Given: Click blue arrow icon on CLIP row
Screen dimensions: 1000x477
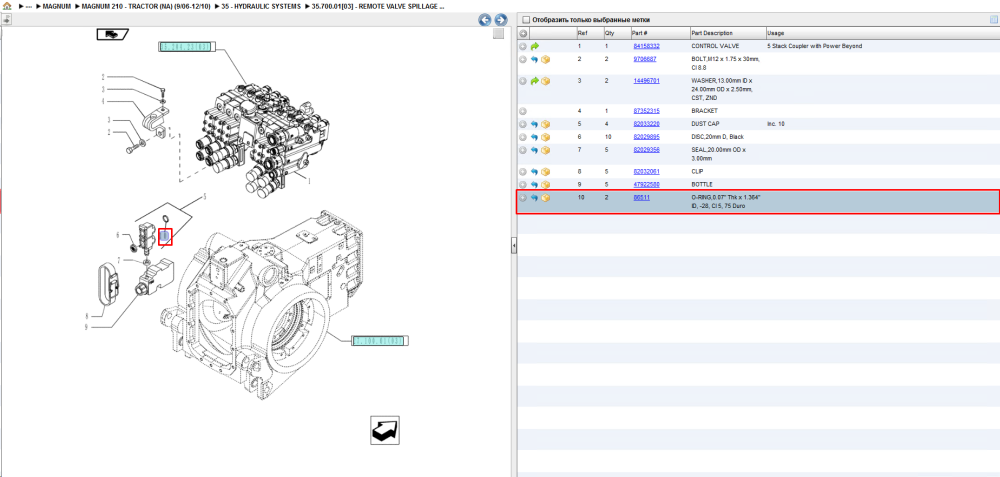Looking at the screenshot, I should pyautogui.click(x=534, y=172).
